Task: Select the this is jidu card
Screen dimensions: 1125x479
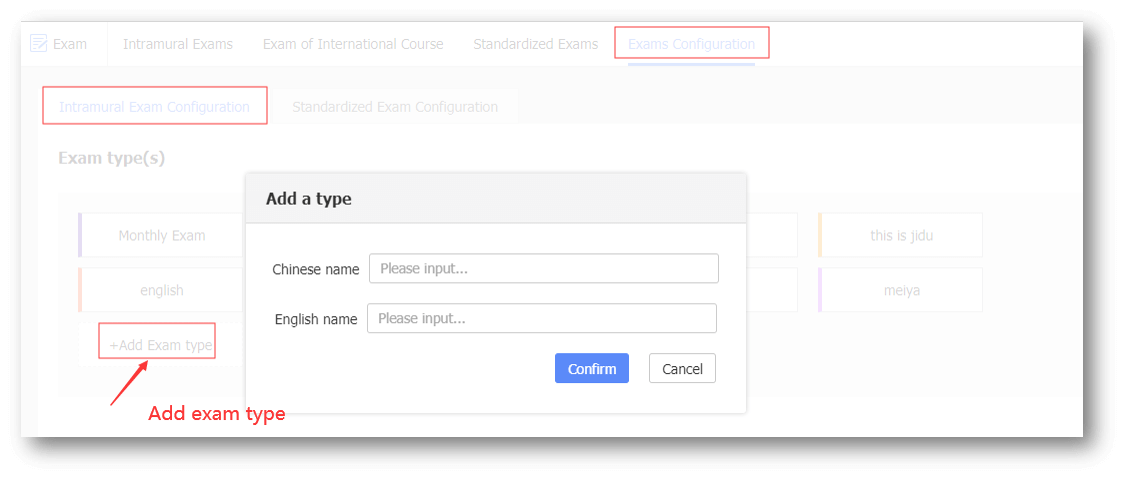Action: (x=900, y=235)
